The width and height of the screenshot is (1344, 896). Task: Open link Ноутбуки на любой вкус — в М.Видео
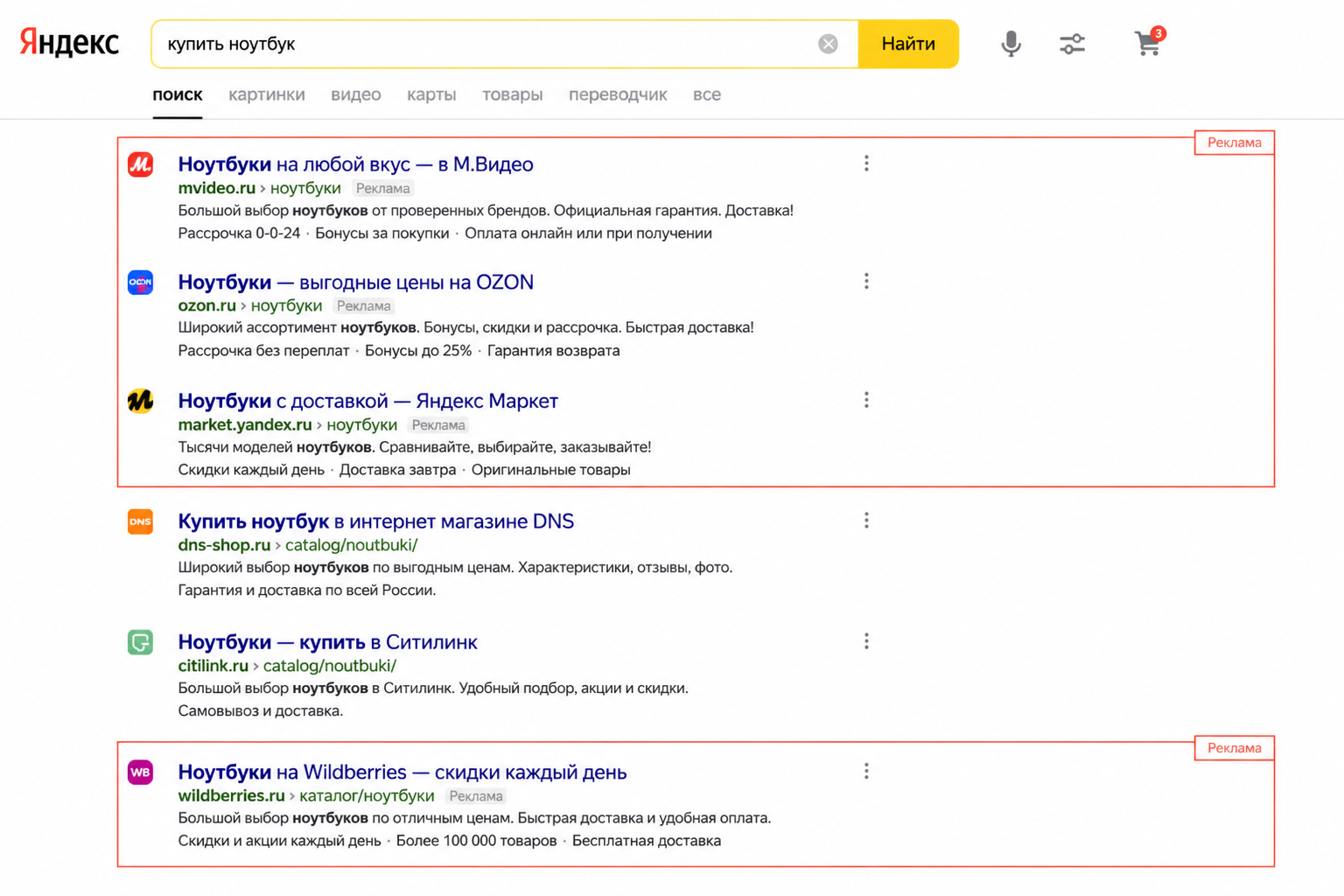[x=355, y=164]
